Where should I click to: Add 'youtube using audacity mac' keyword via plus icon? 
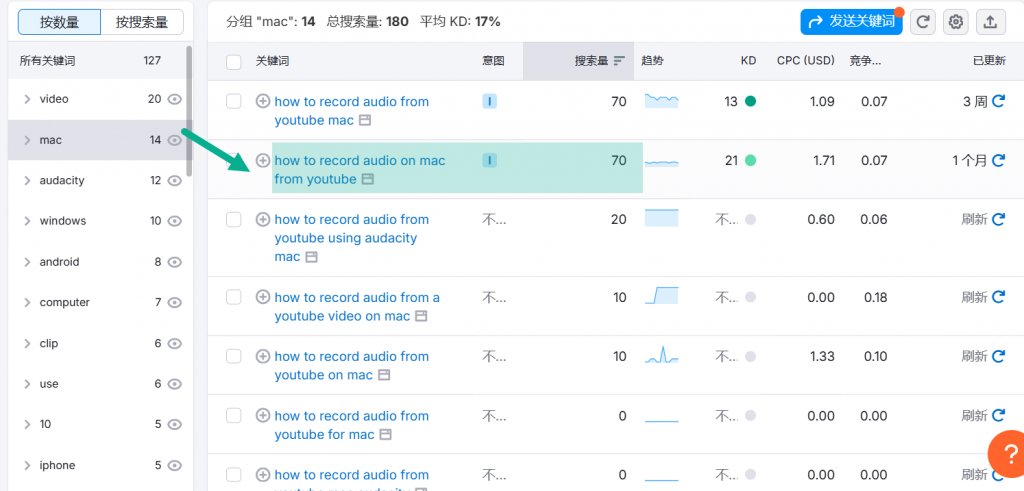point(263,219)
